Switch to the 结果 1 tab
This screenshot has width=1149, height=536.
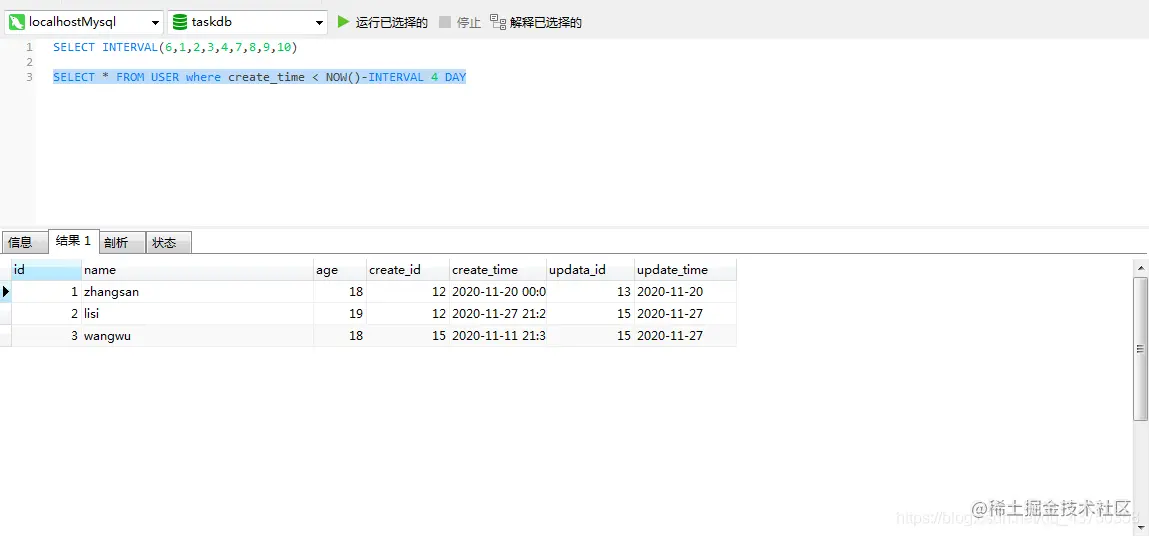coord(73,241)
